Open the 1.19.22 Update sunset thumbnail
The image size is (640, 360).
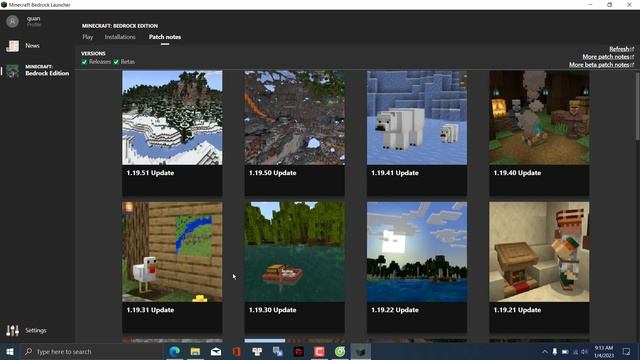click(417, 252)
